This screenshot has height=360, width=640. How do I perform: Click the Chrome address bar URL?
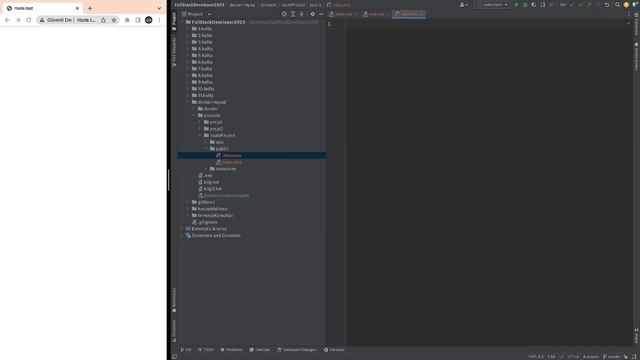87,20
